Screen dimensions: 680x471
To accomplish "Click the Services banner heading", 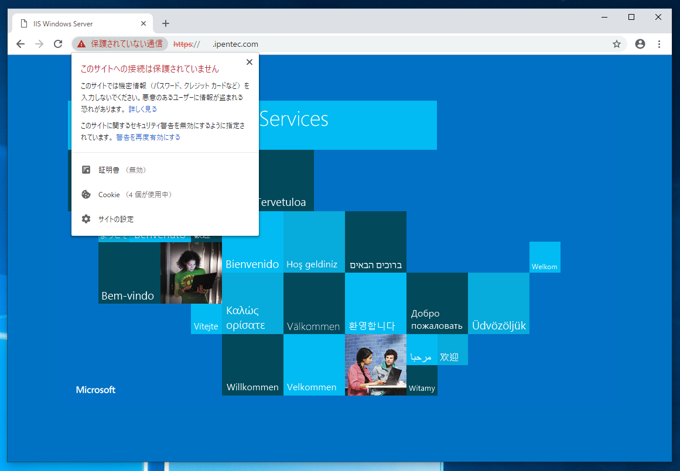I will click(x=294, y=119).
